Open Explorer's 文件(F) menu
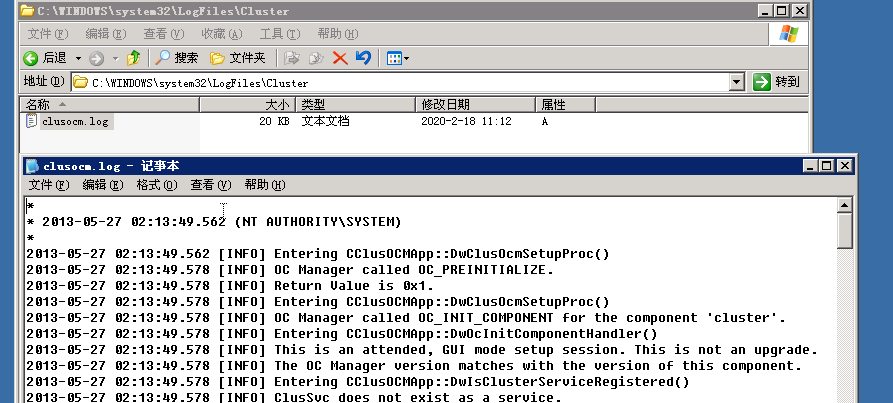Screen dimensions: 893x403 click(x=48, y=34)
